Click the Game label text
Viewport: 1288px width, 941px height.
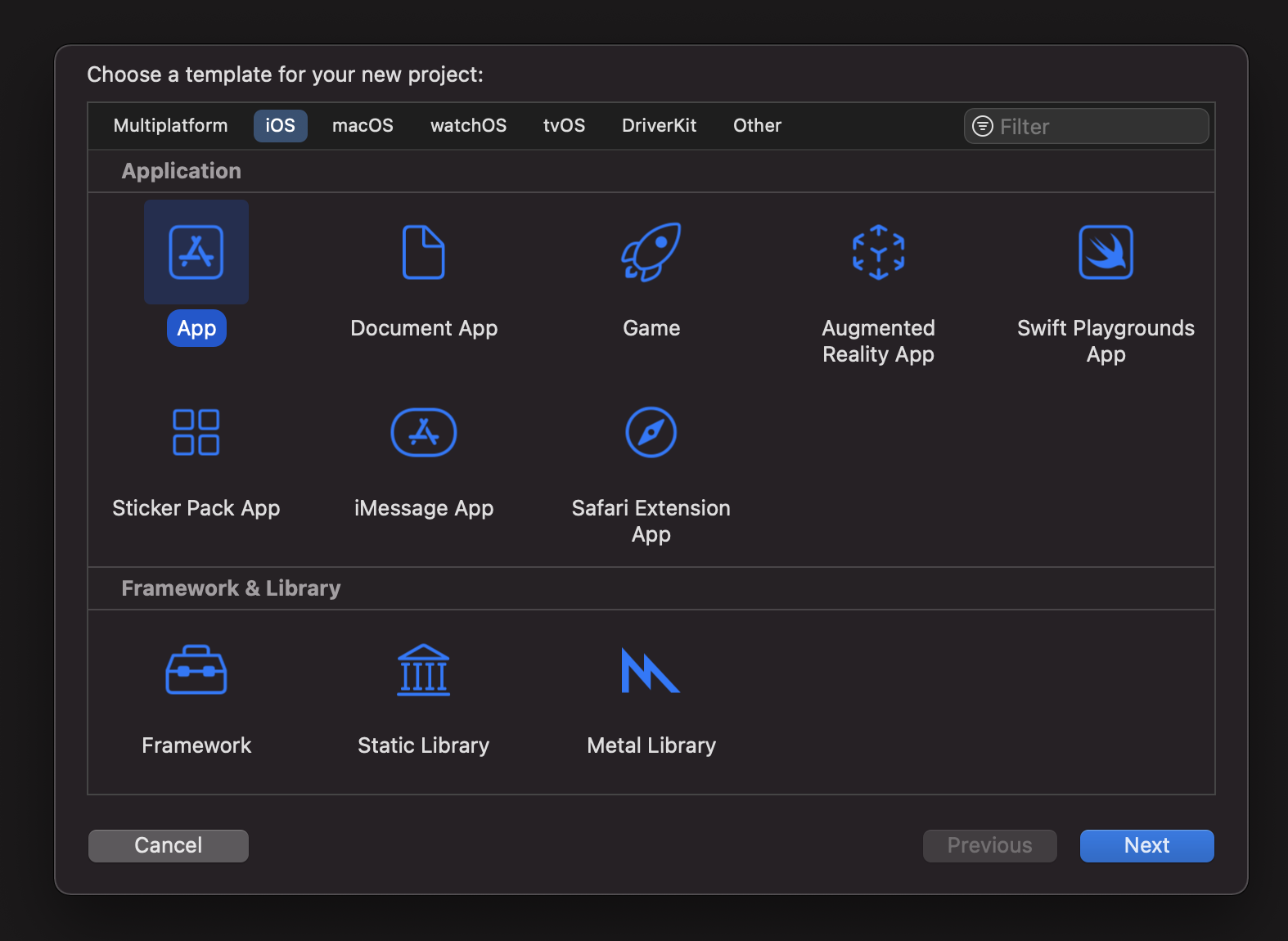651,328
